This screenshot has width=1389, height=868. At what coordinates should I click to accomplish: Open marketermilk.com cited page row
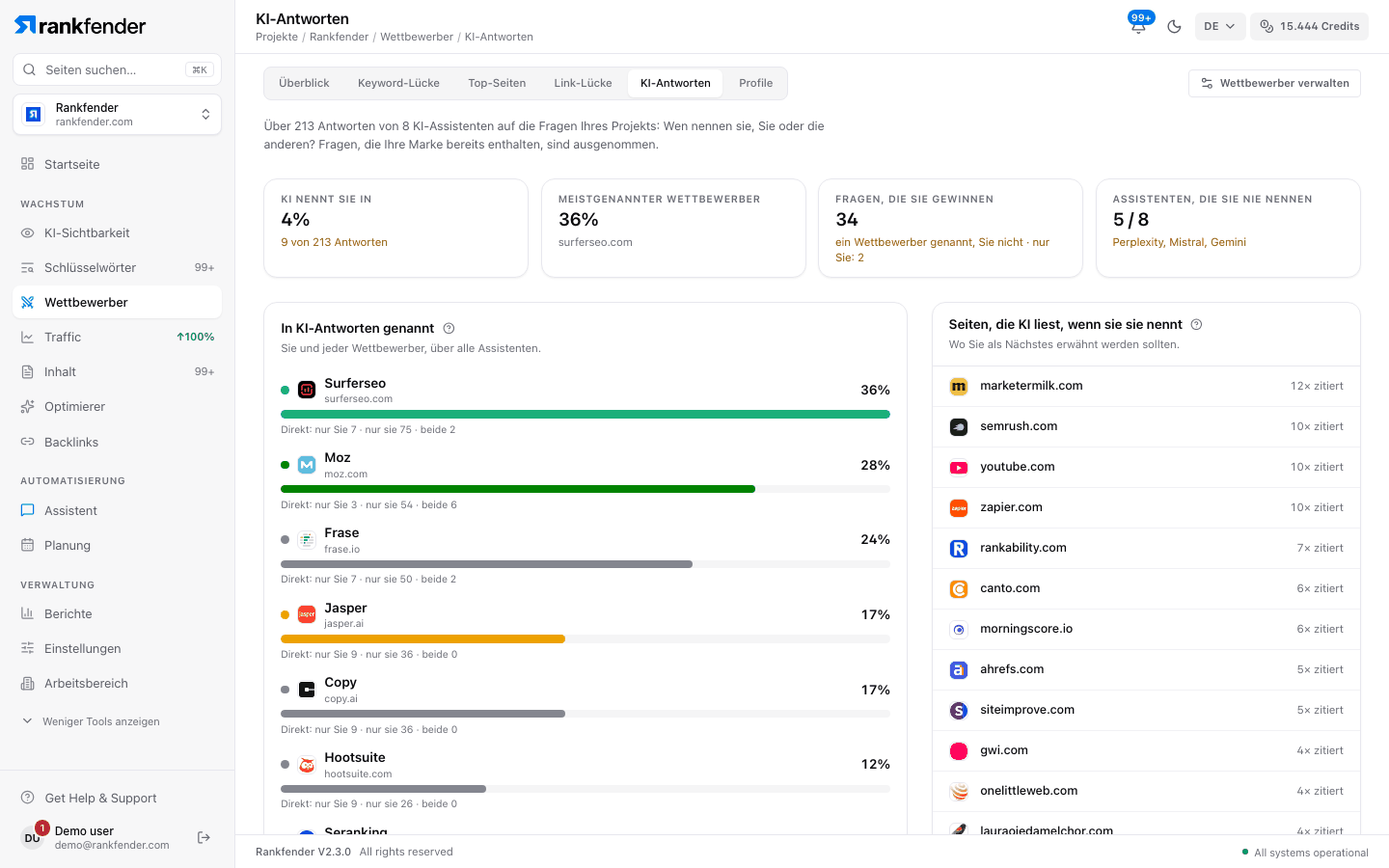click(x=1146, y=386)
